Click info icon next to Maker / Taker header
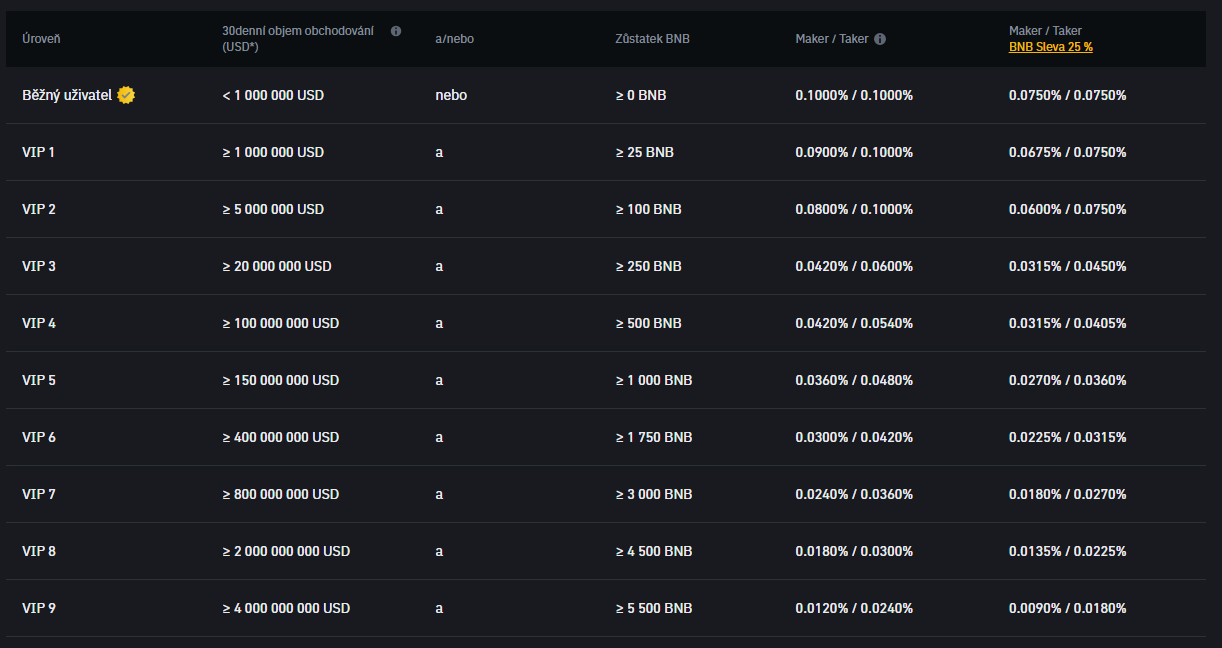Screen dimensions: 1222x648 pos(880,39)
